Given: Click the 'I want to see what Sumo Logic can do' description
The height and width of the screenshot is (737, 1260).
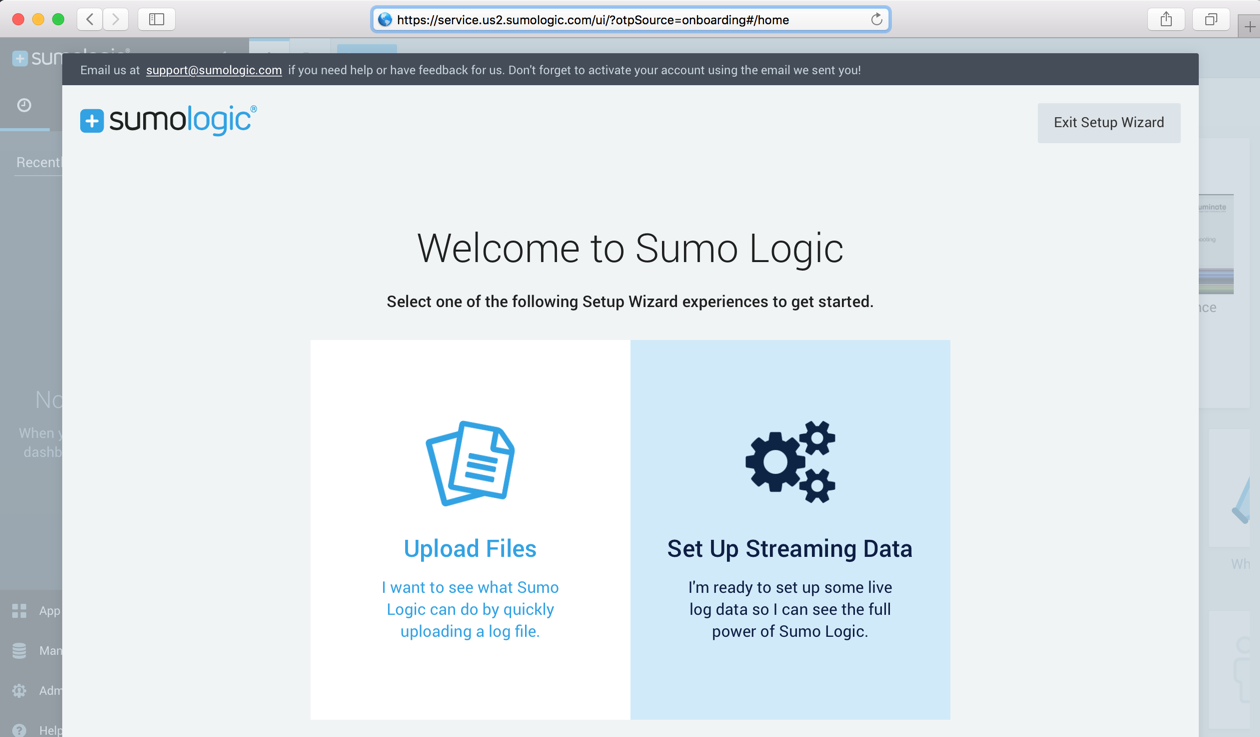Looking at the screenshot, I should click(x=470, y=609).
